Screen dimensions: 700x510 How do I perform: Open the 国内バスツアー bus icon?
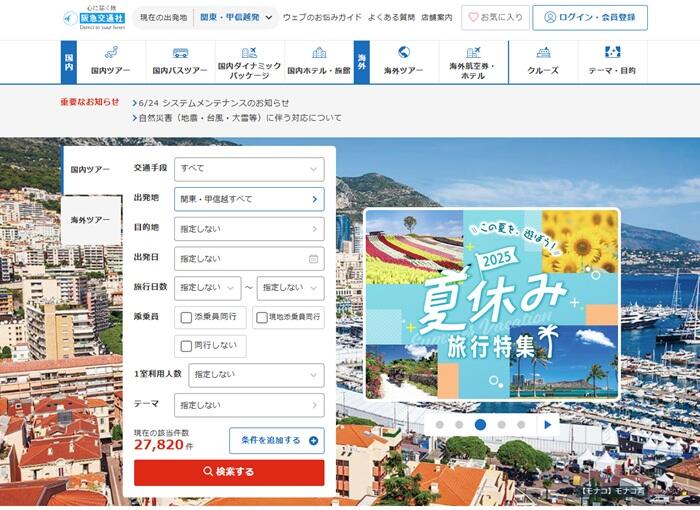pos(180,53)
